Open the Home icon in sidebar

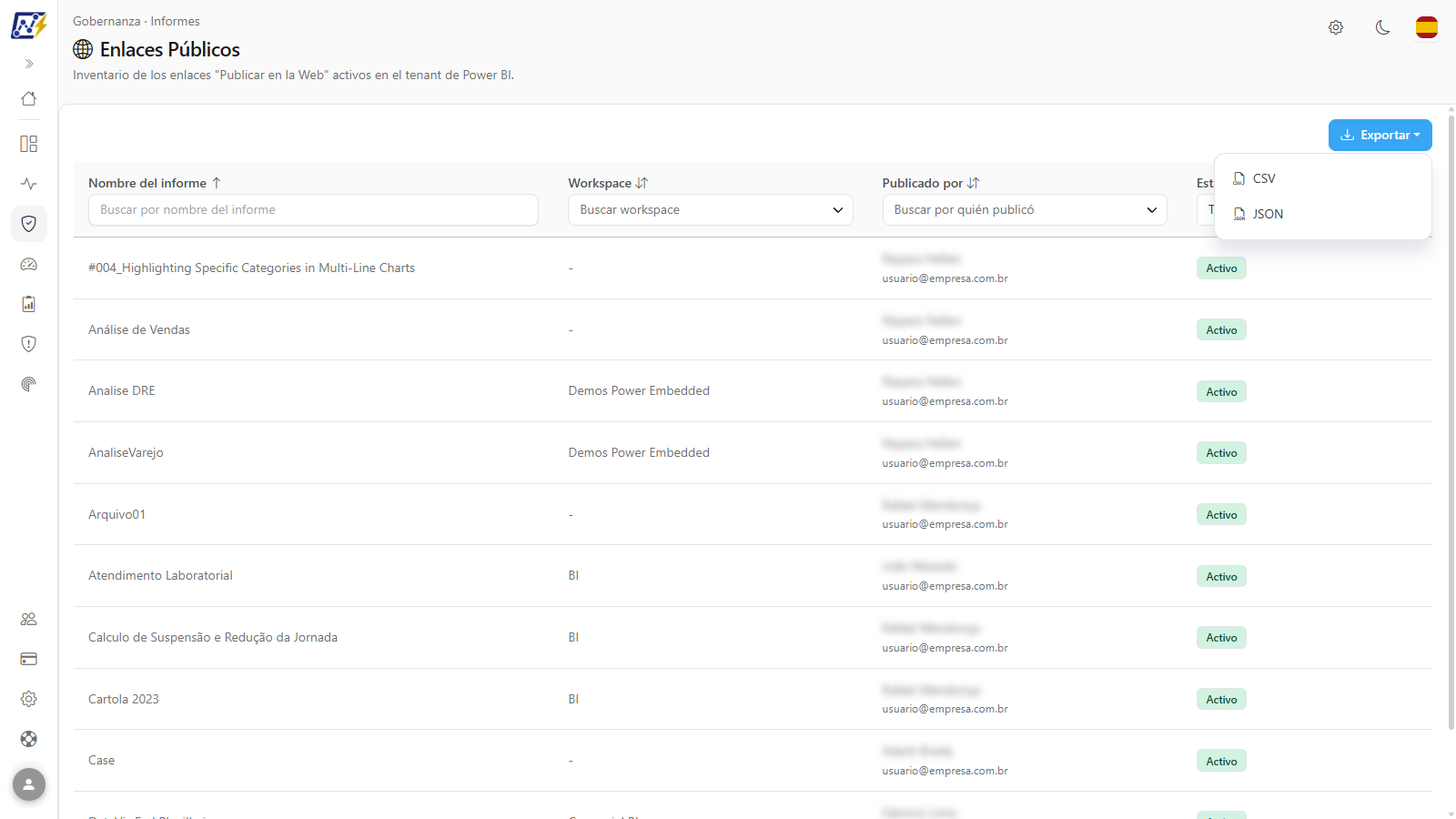29,98
